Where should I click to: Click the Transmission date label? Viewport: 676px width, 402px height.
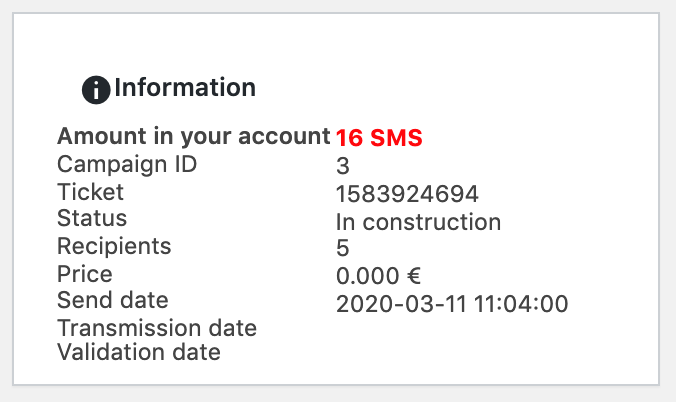(x=157, y=328)
